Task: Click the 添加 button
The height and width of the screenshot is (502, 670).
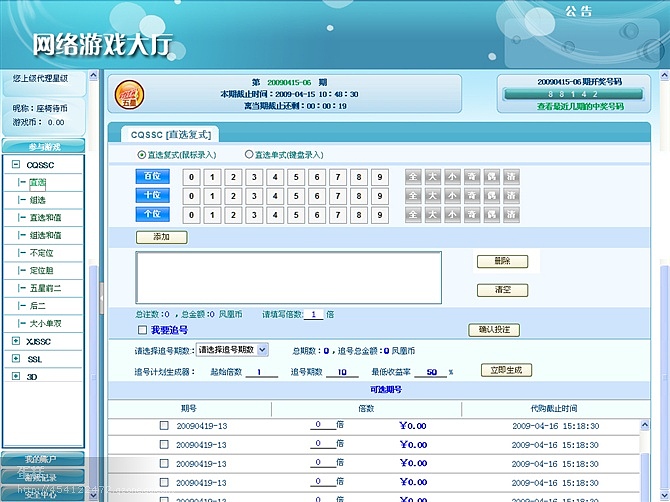Action: tap(162, 237)
